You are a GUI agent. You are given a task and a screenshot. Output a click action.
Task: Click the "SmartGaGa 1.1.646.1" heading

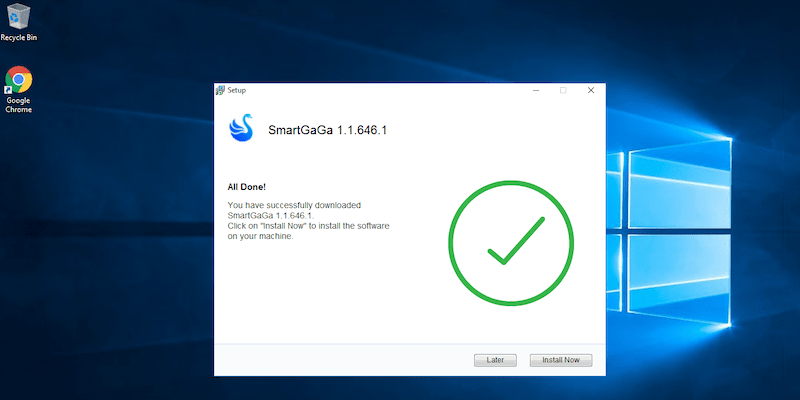[328, 130]
